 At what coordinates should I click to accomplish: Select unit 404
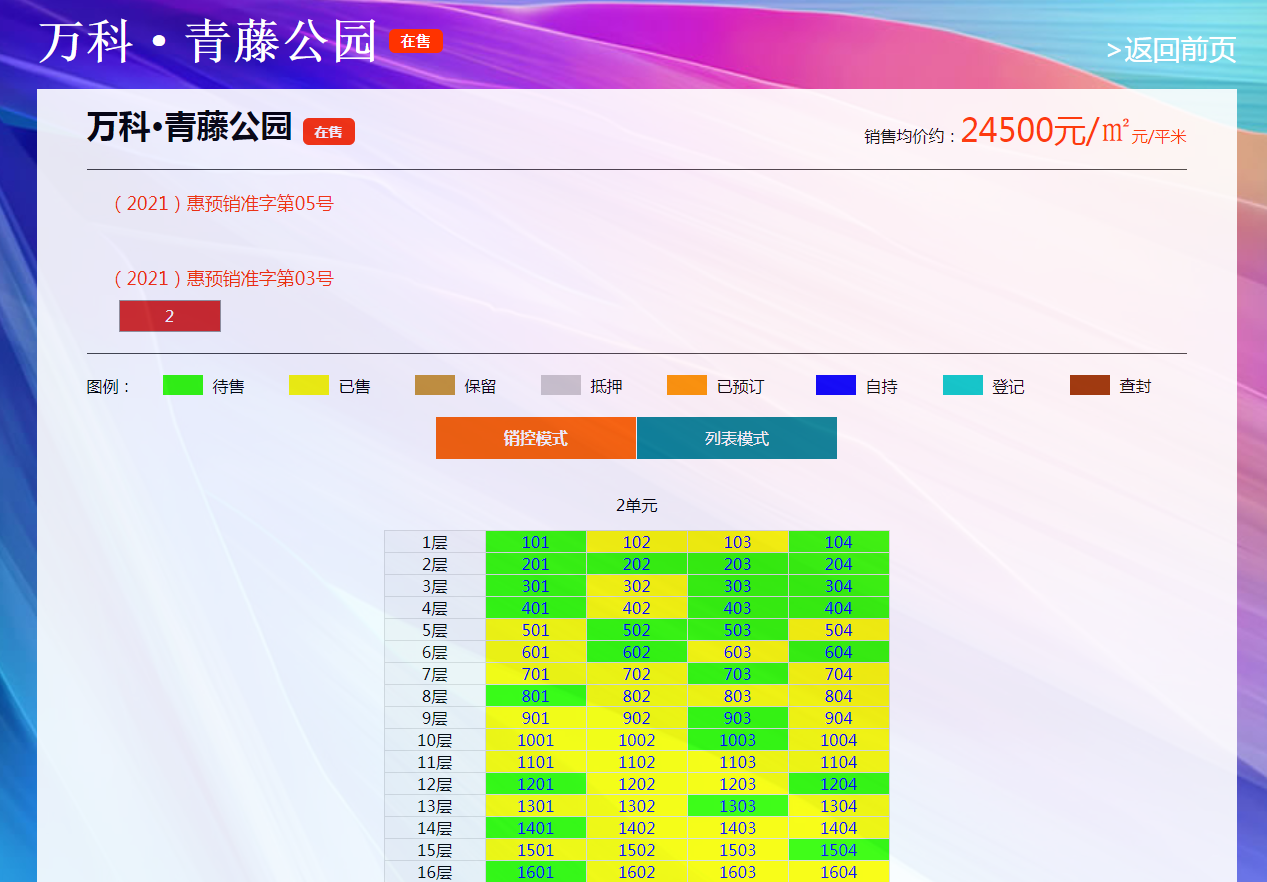tap(839, 608)
